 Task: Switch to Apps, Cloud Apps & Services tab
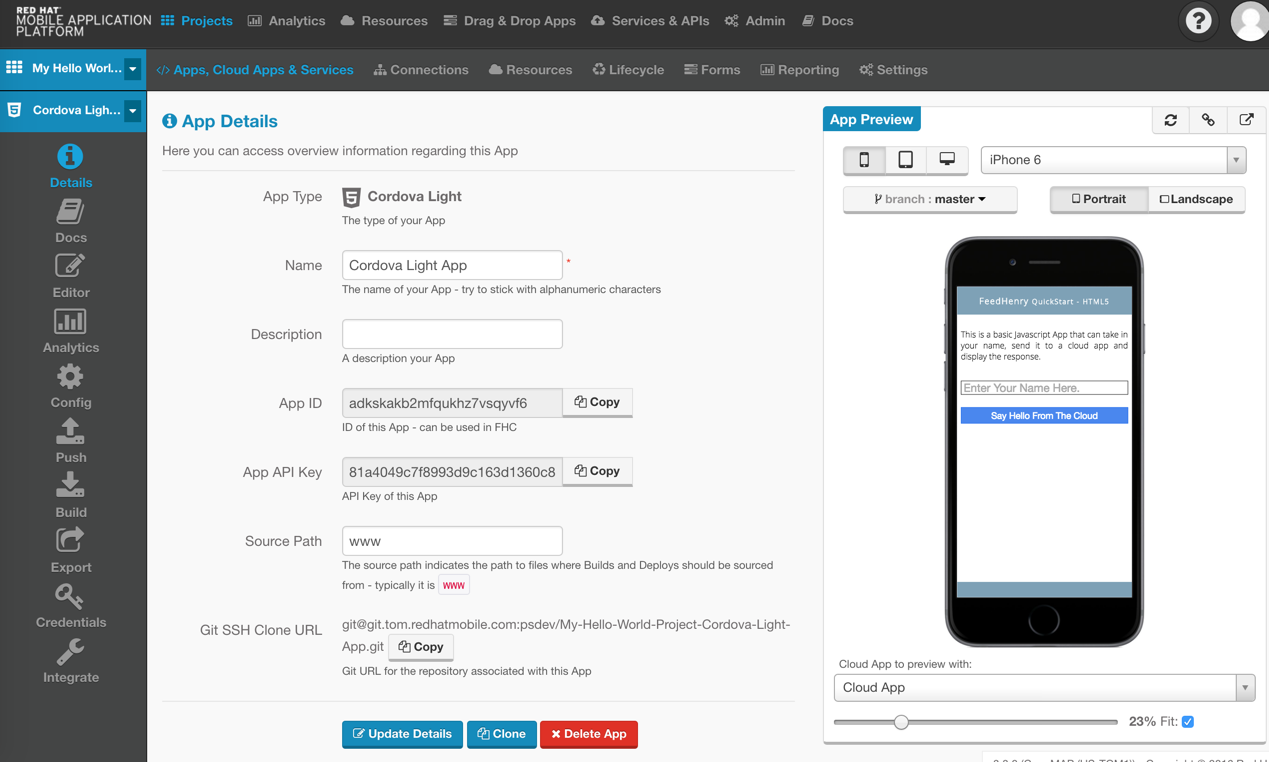255,70
